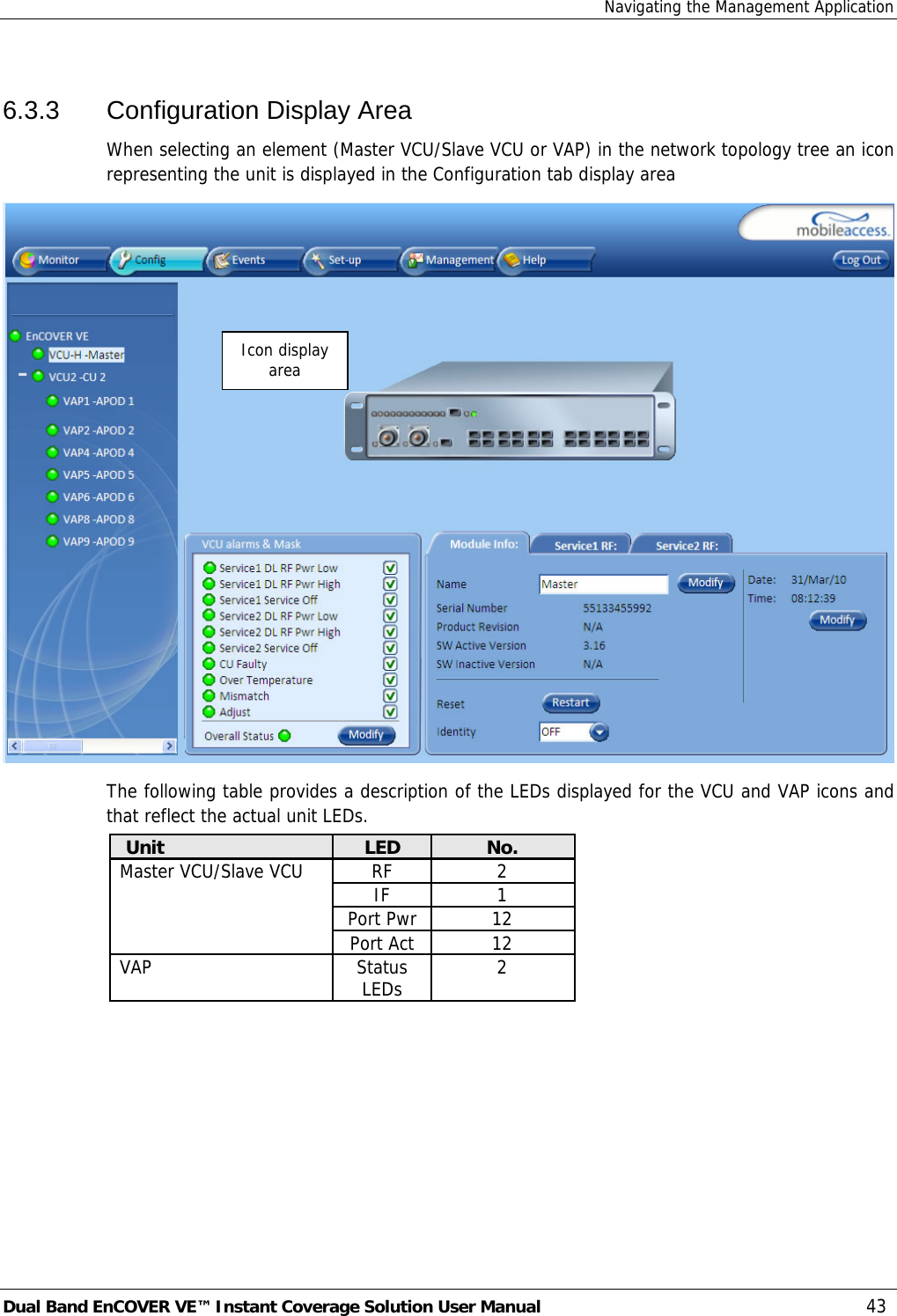Click the tree horizontal scrollbar thumb
Screen dimensions: 897x1316
(52, 746)
